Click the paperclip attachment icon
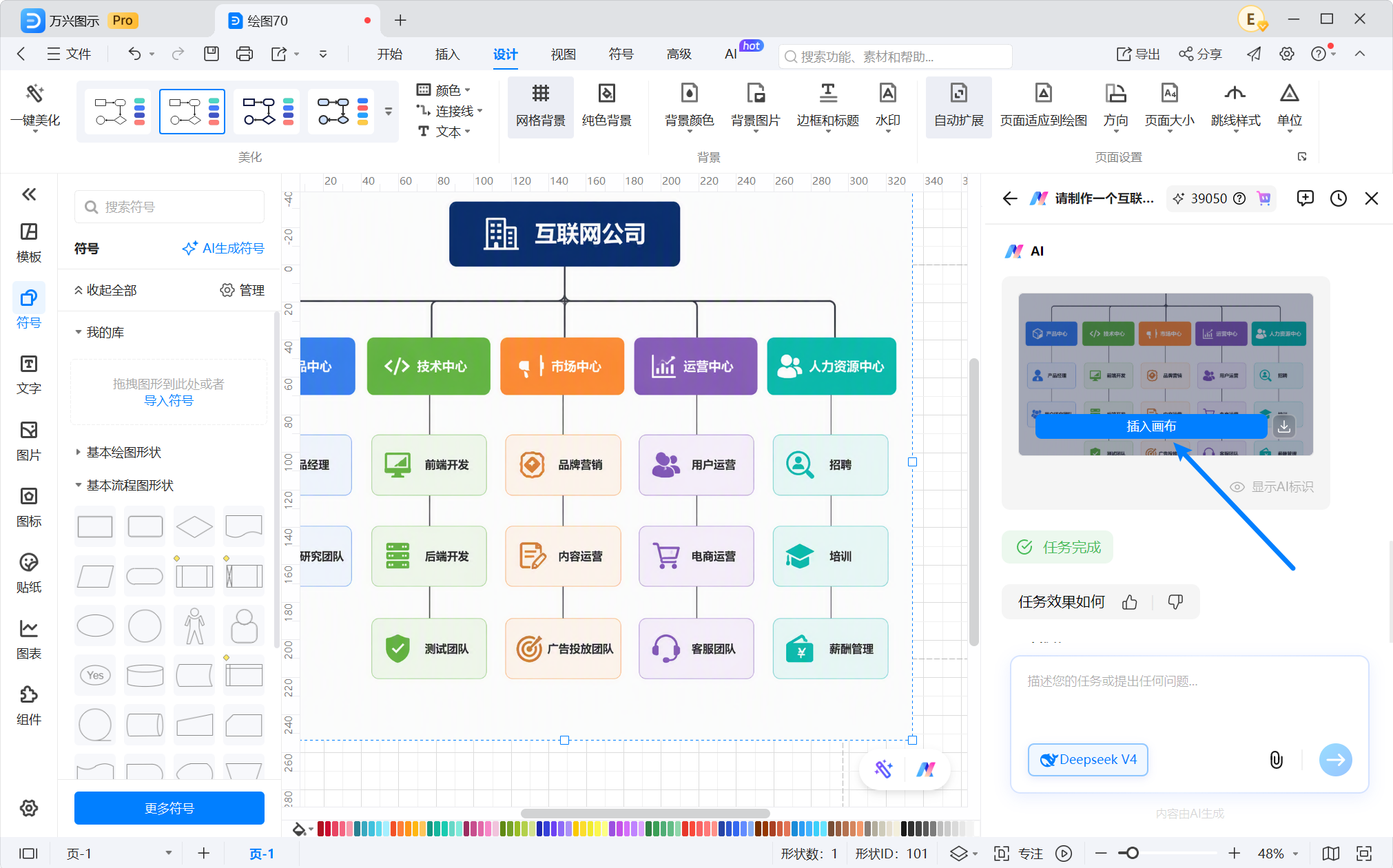Viewport: 1393px width, 868px height. pos(1276,760)
